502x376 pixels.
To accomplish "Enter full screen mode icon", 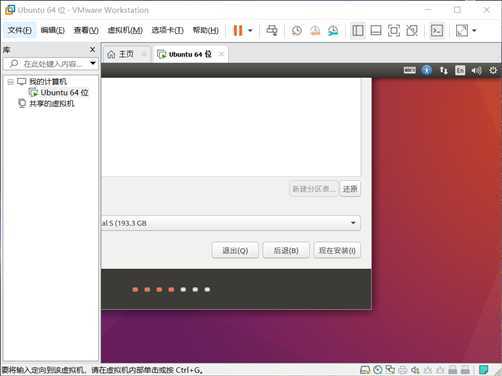I will 394,31.
